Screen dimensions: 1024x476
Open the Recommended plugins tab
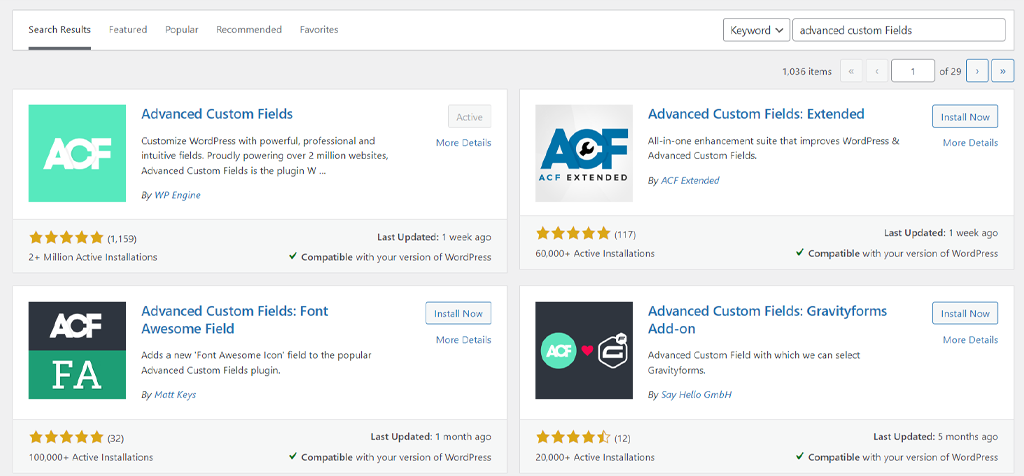coord(249,30)
